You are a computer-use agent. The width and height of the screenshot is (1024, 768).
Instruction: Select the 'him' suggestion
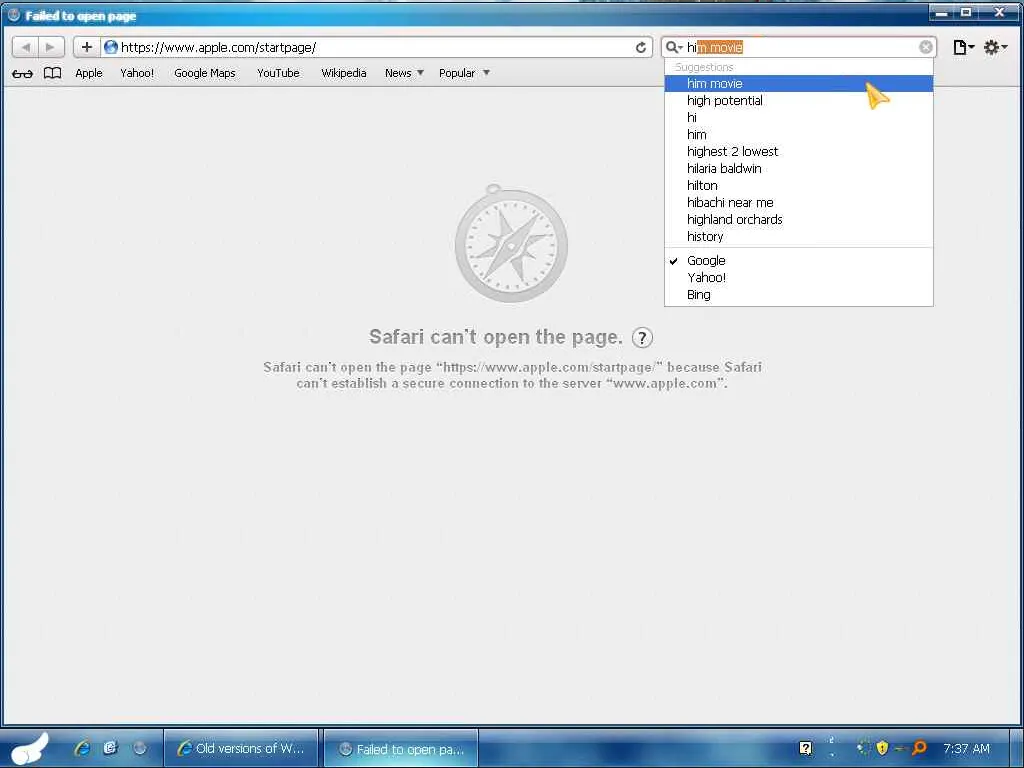pos(799,135)
